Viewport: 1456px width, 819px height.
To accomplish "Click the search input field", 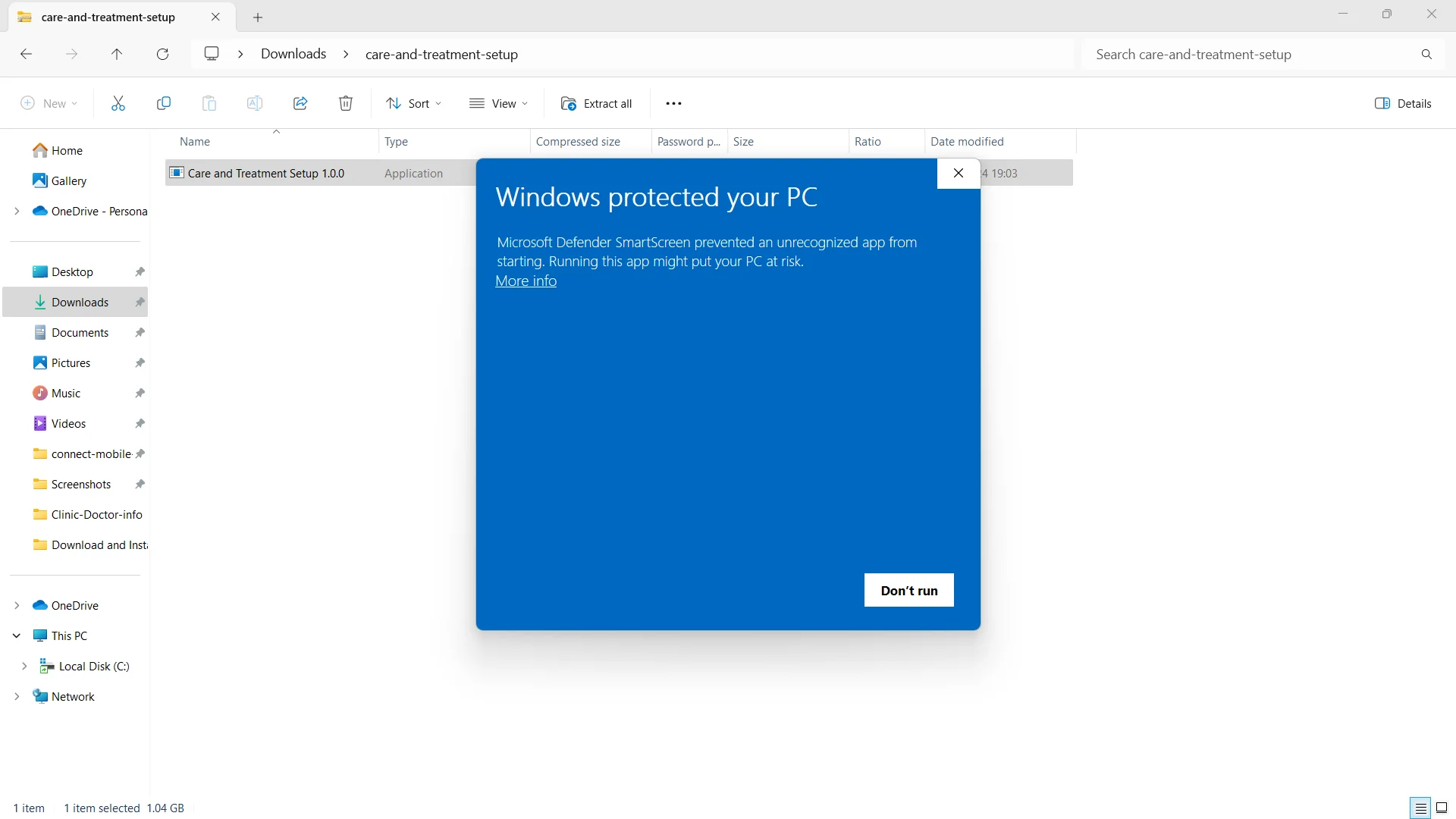I will point(1253,54).
